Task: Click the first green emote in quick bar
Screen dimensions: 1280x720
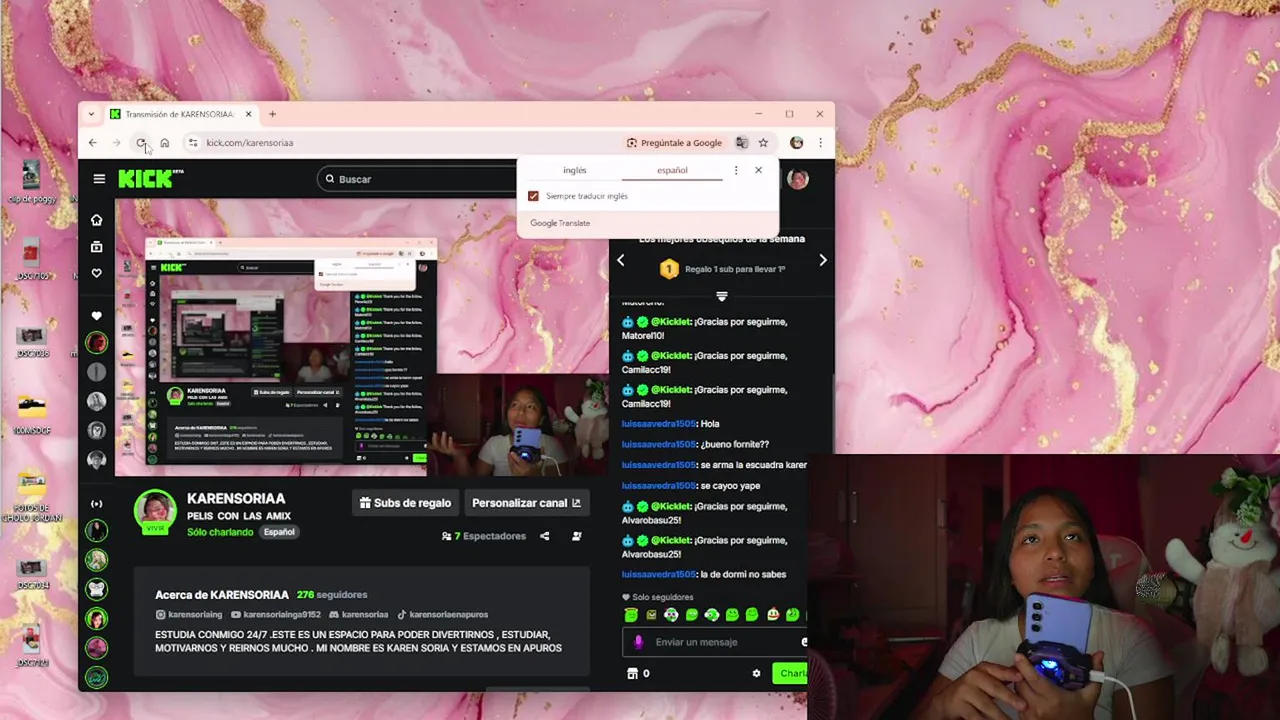Action: [630, 615]
